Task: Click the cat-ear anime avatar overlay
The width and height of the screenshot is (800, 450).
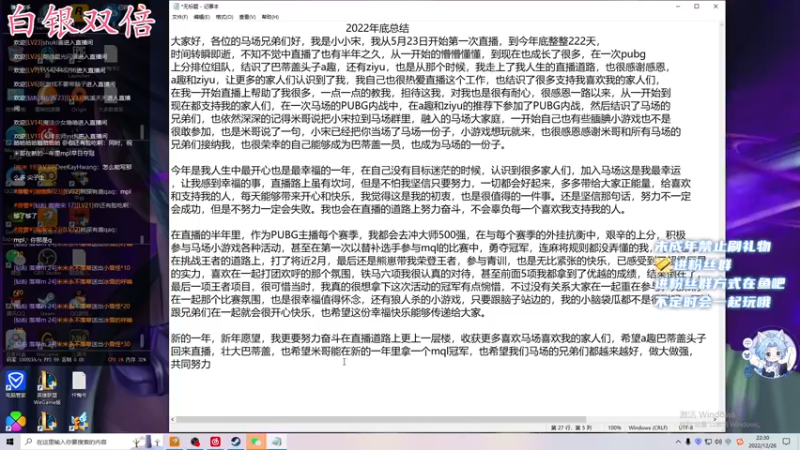Action: (x=770, y=354)
